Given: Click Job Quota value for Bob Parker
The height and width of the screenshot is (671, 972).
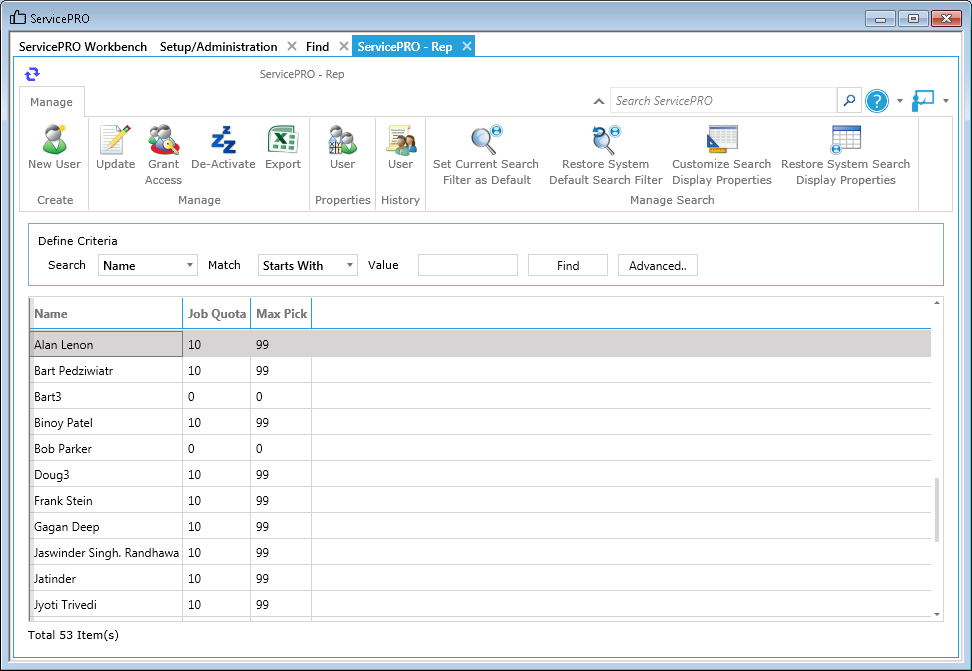Looking at the screenshot, I should [191, 448].
